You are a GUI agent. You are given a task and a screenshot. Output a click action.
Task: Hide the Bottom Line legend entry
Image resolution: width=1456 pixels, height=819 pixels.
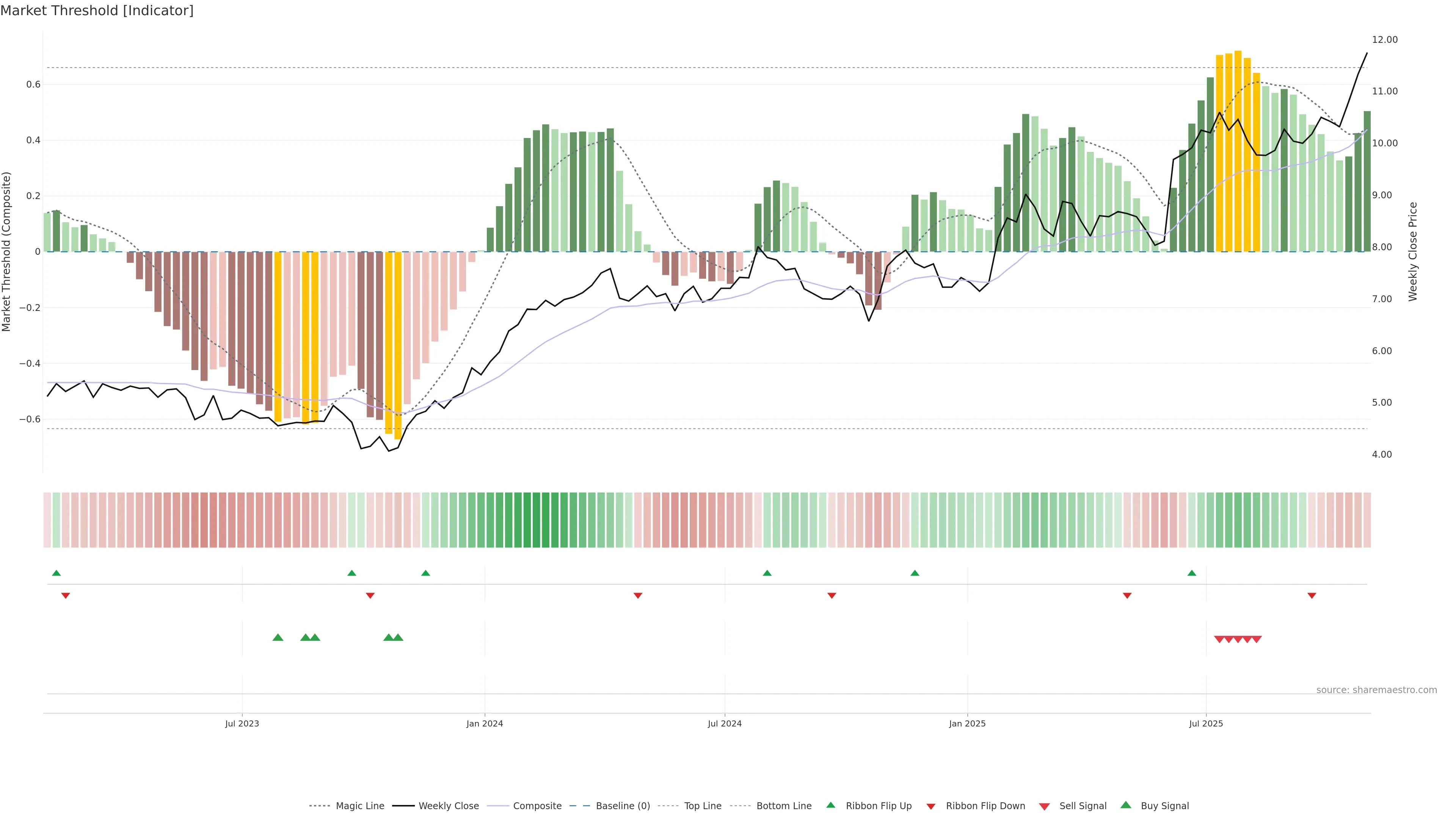coord(783,806)
